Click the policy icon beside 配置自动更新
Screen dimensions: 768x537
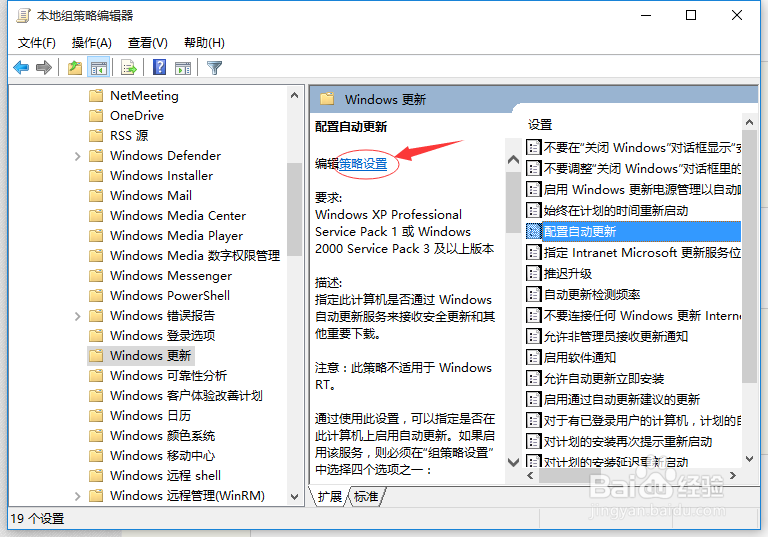tap(533, 231)
